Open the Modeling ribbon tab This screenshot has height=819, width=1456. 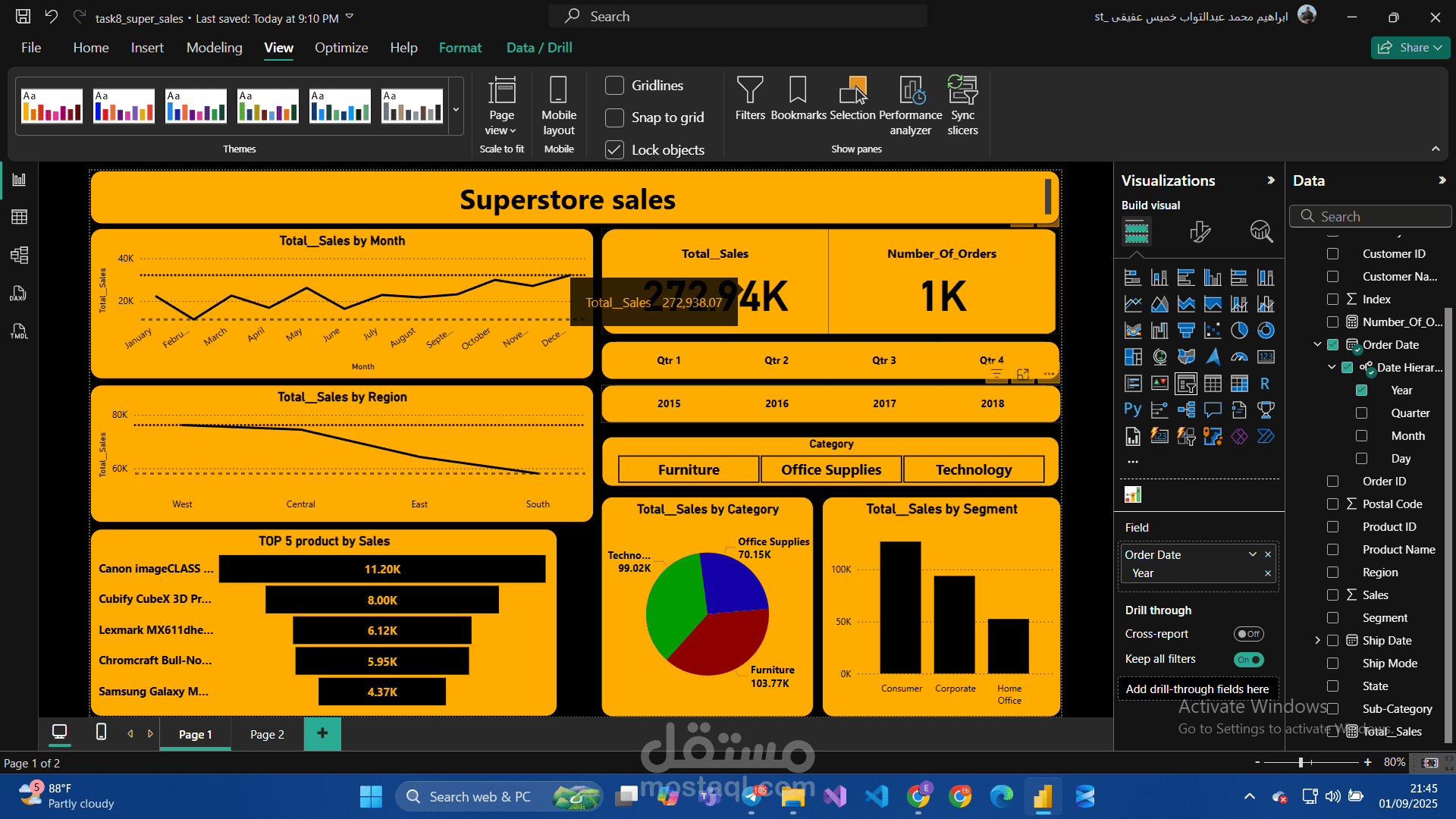tap(214, 48)
